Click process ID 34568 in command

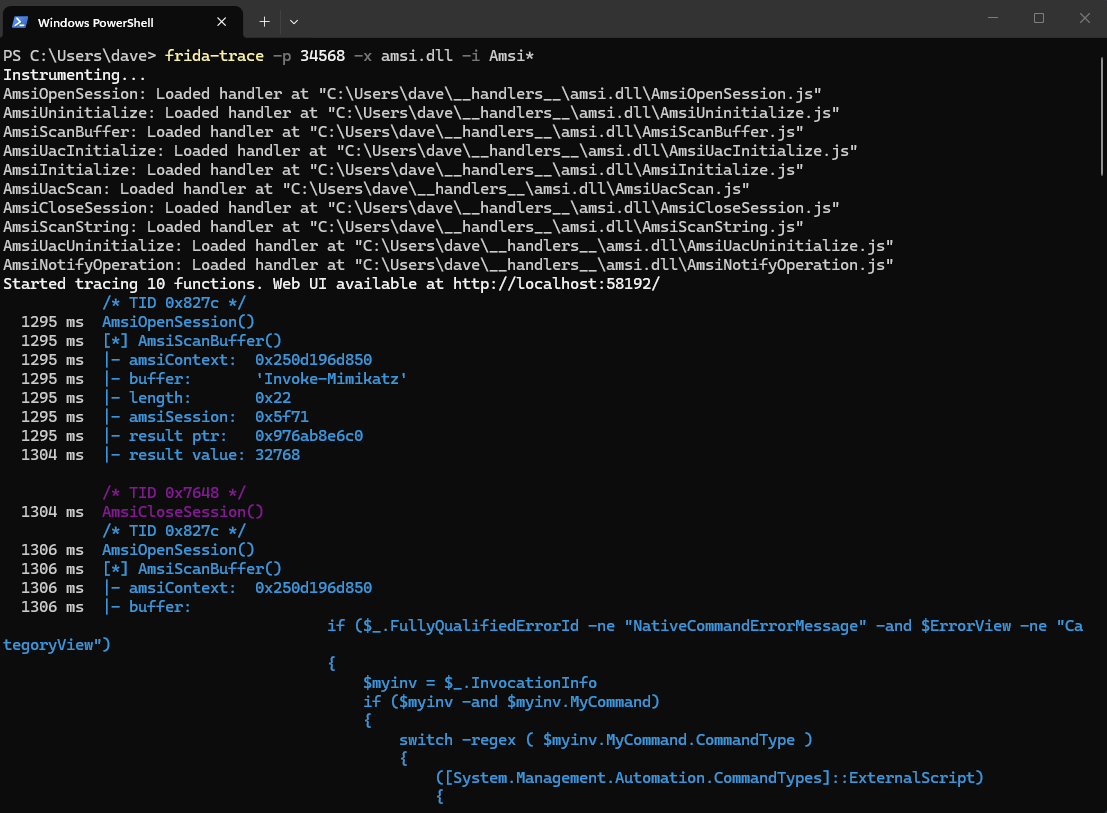pos(323,56)
